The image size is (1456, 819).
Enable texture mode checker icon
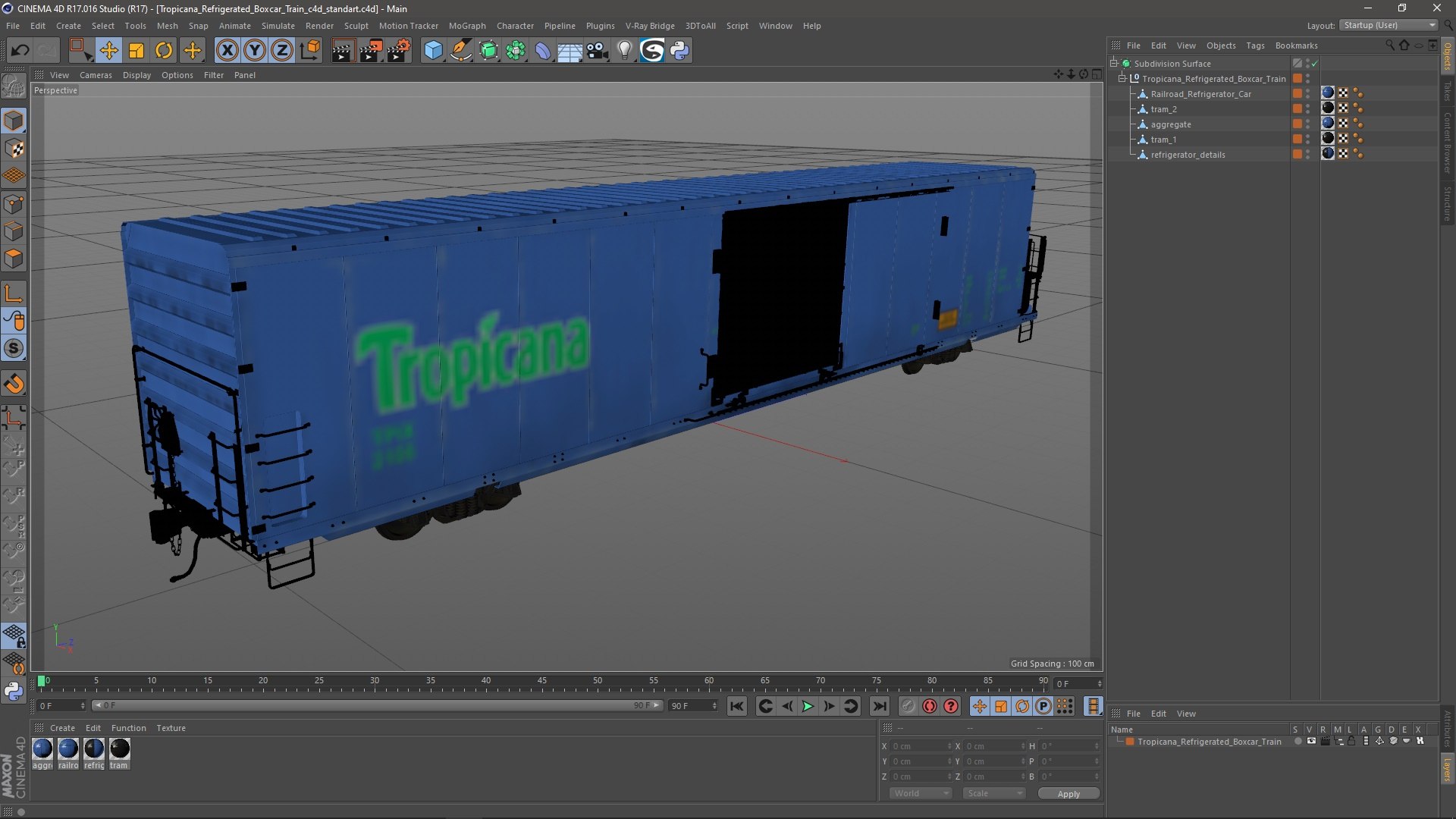14,149
